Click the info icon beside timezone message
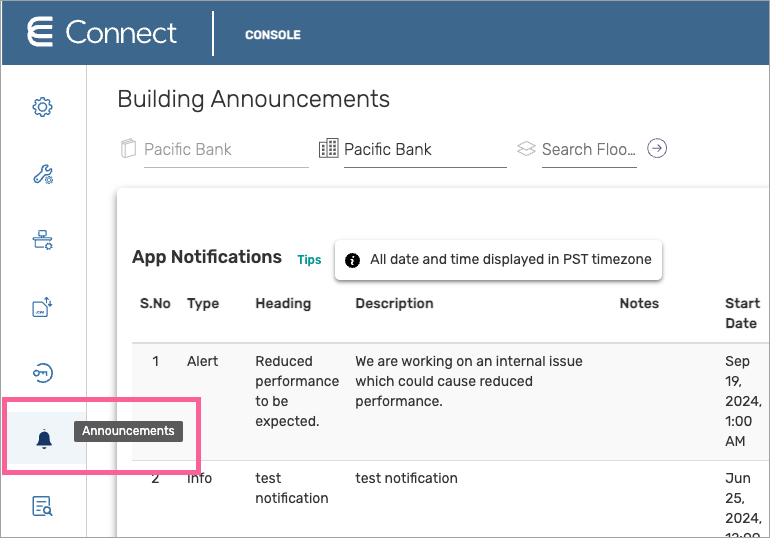 [352, 260]
